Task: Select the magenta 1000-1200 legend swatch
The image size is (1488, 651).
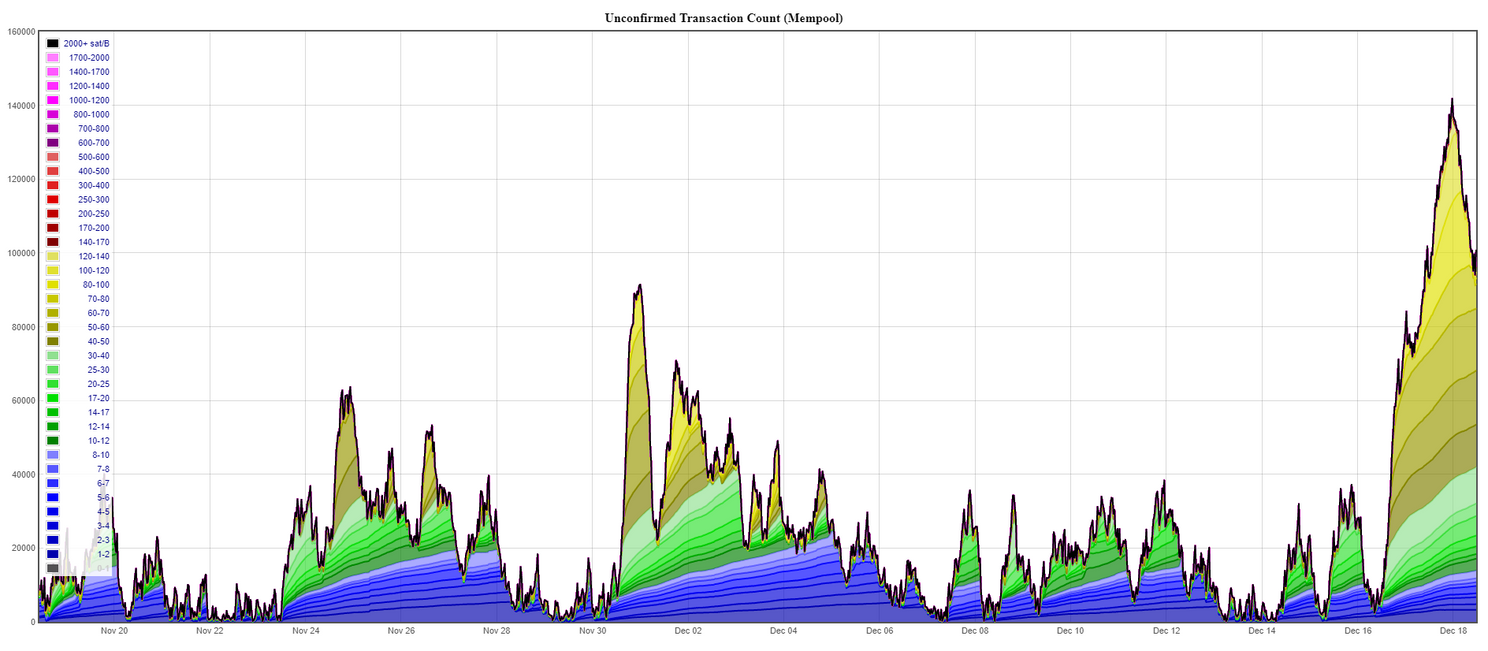Action: (53, 100)
